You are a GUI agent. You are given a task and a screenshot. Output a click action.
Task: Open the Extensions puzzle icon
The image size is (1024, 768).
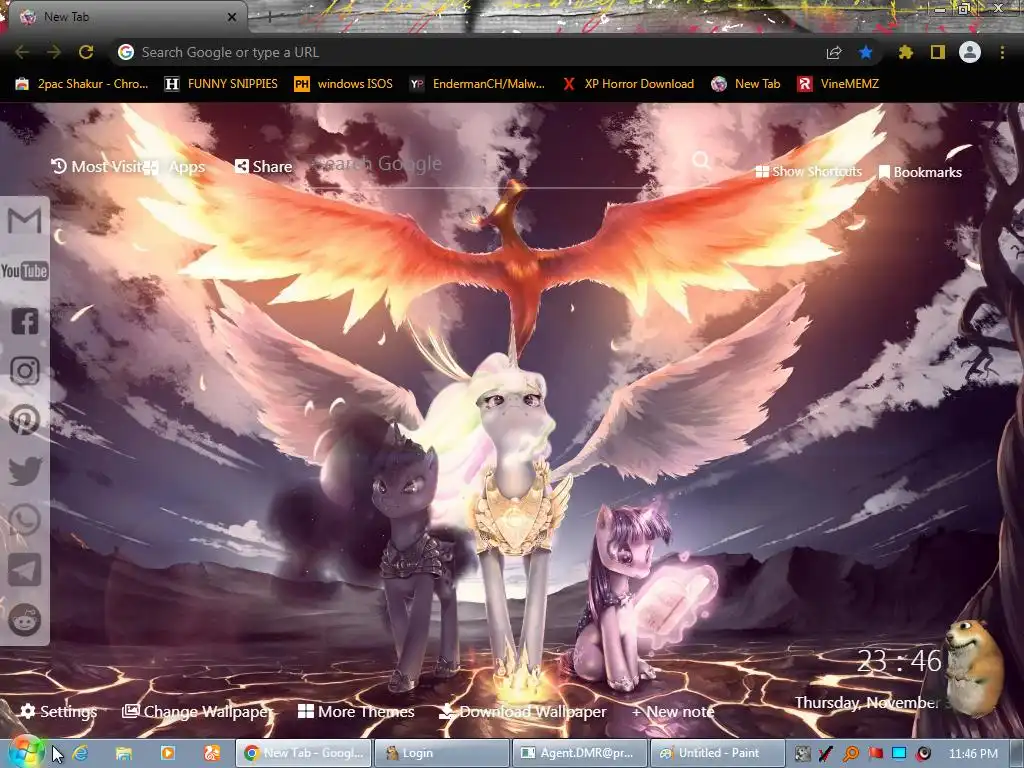pyautogui.click(x=905, y=52)
